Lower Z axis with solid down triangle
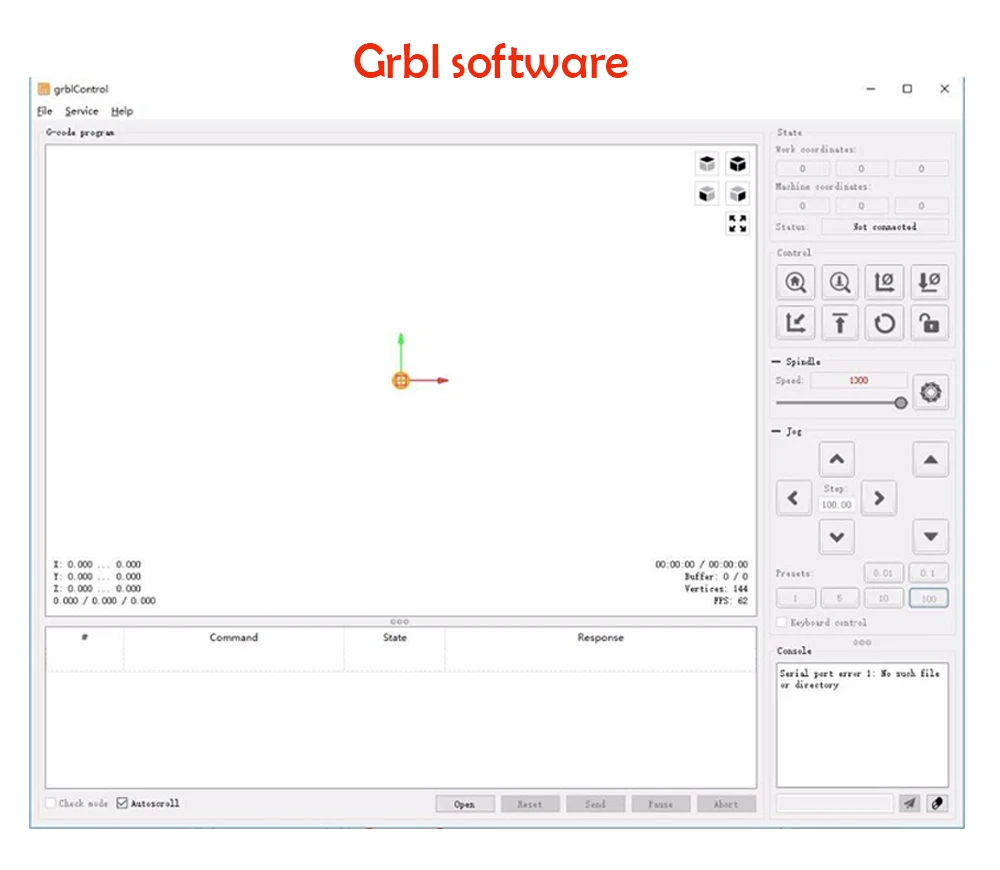This screenshot has height=870, width=1000. 930,537
